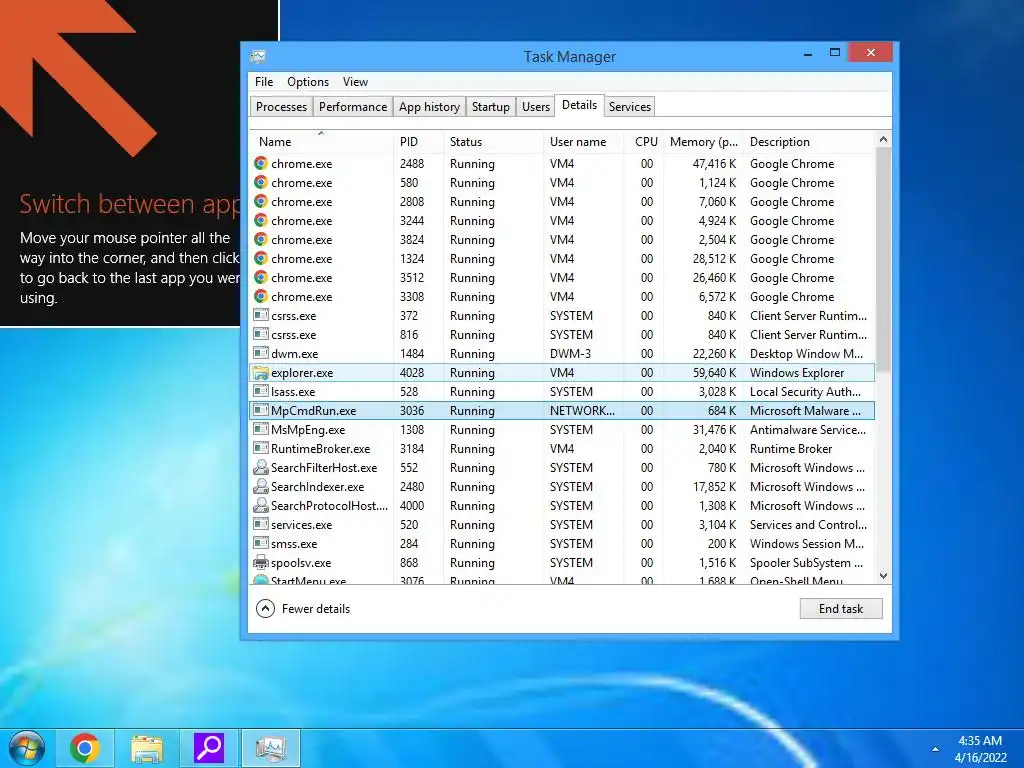
Task: Click the SearchFilterHost.exe icon
Action: 261,467
